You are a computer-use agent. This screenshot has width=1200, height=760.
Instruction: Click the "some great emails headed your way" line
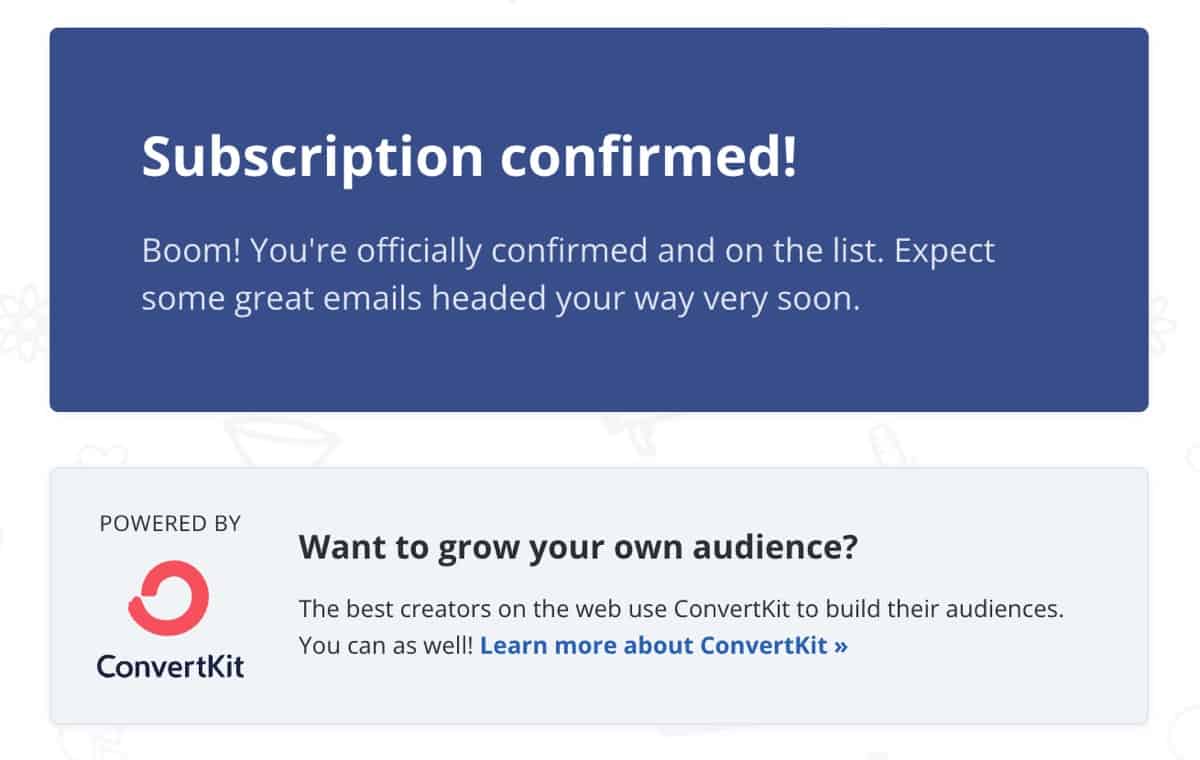[x=501, y=298]
